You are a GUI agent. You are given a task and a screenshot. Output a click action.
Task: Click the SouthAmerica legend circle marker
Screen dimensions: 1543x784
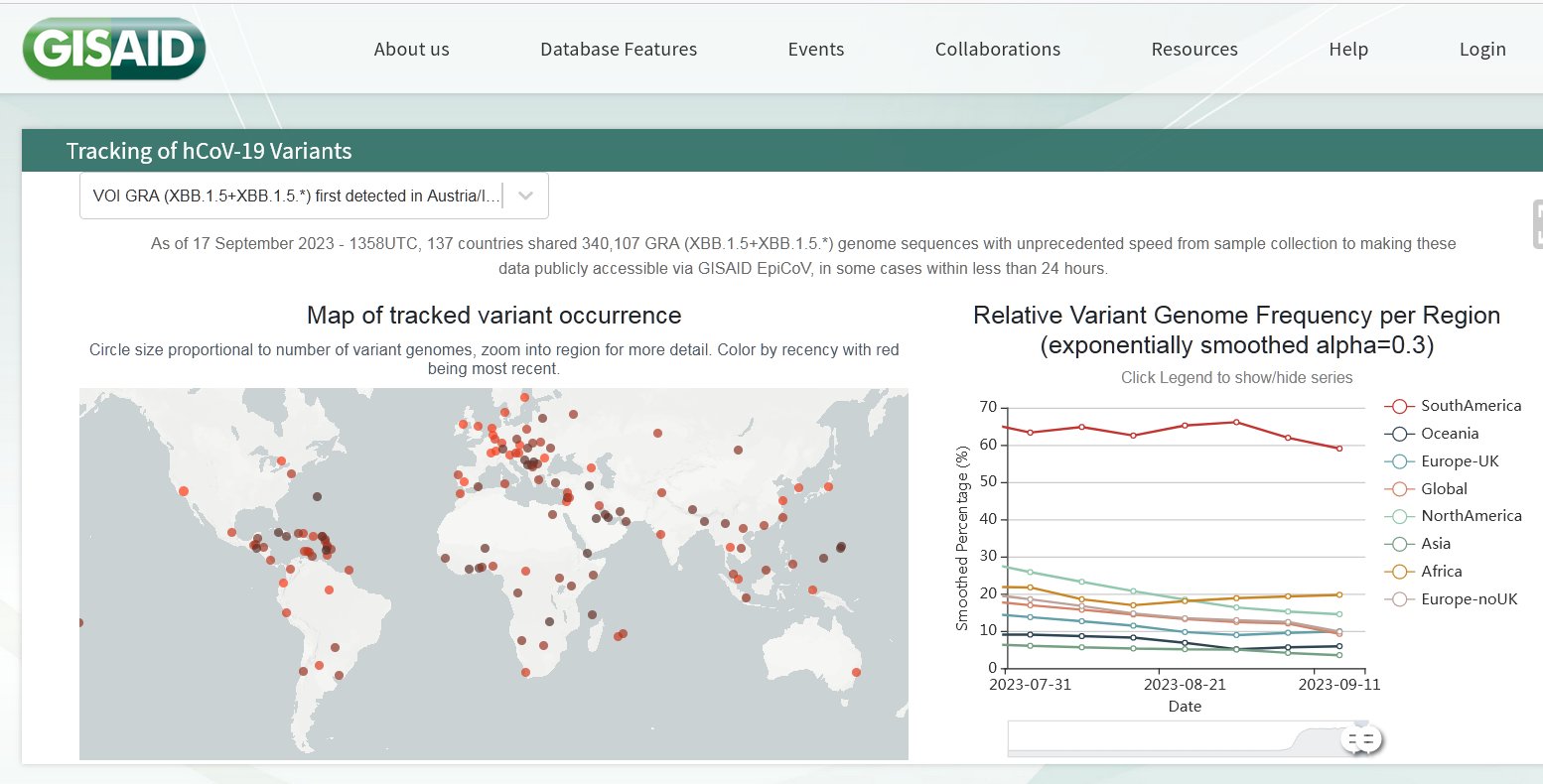click(1399, 406)
